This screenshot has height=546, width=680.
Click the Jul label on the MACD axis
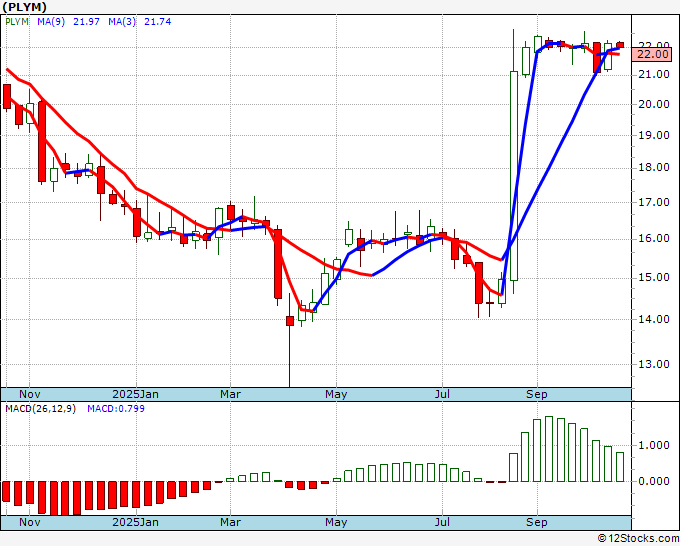[442, 522]
